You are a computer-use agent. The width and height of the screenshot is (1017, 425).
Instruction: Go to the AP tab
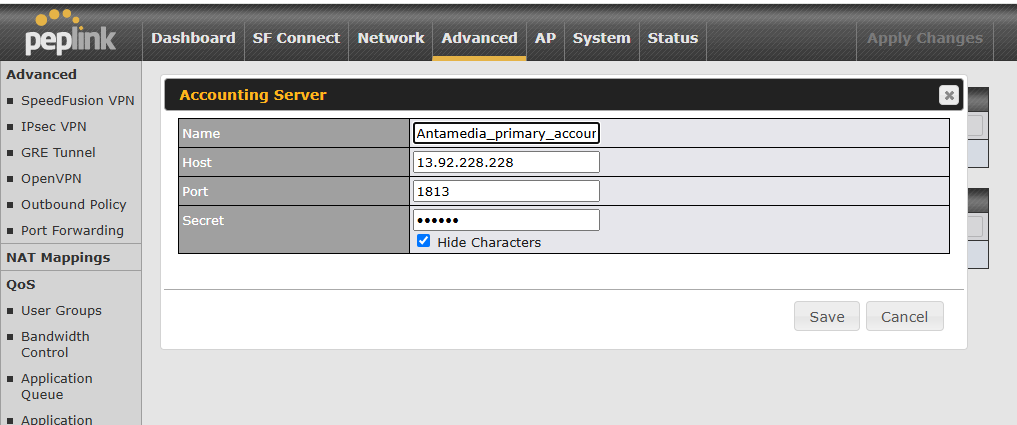click(x=545, y=38)
